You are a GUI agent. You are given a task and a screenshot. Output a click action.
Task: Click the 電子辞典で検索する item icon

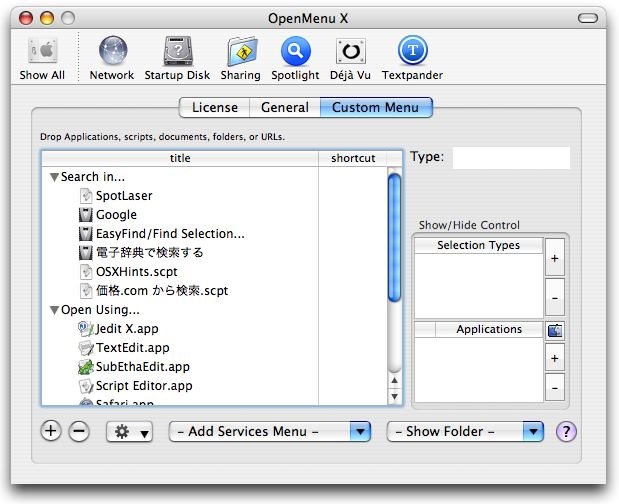[x=86, y=252]
